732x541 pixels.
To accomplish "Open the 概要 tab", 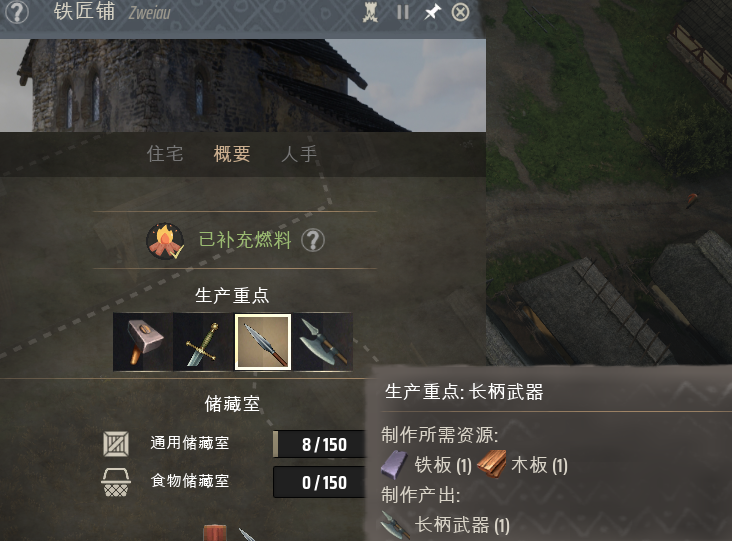I will pyautogui.click(x=232, y=154).
